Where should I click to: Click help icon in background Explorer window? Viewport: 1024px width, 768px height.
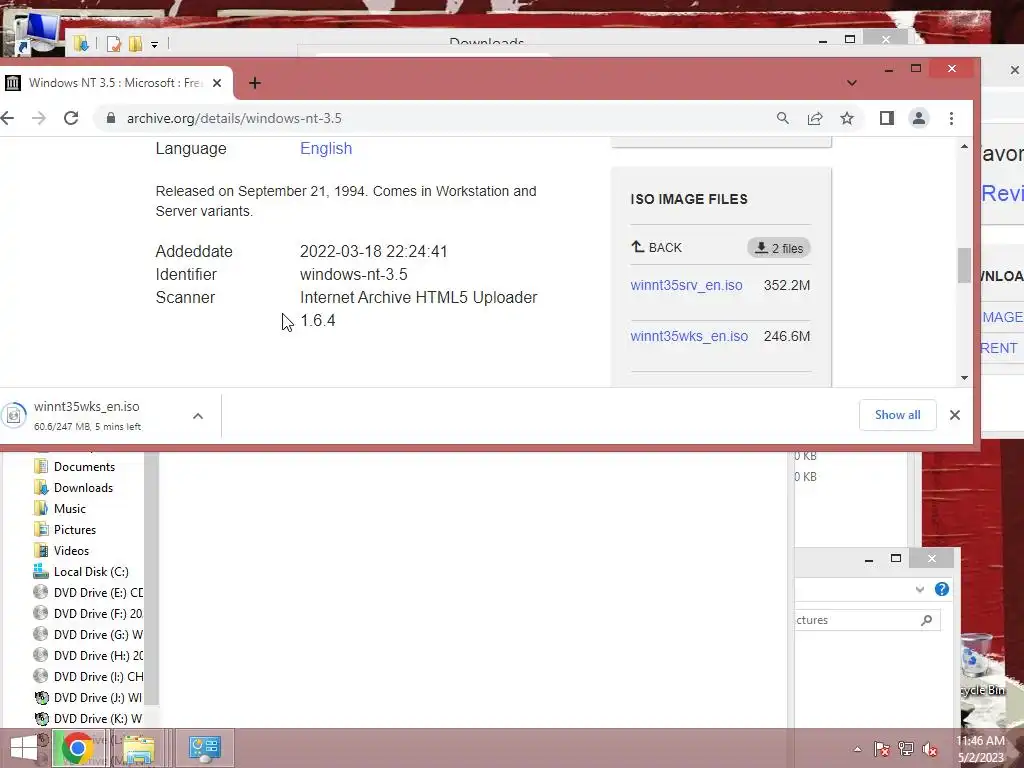[x=942, y=589]
